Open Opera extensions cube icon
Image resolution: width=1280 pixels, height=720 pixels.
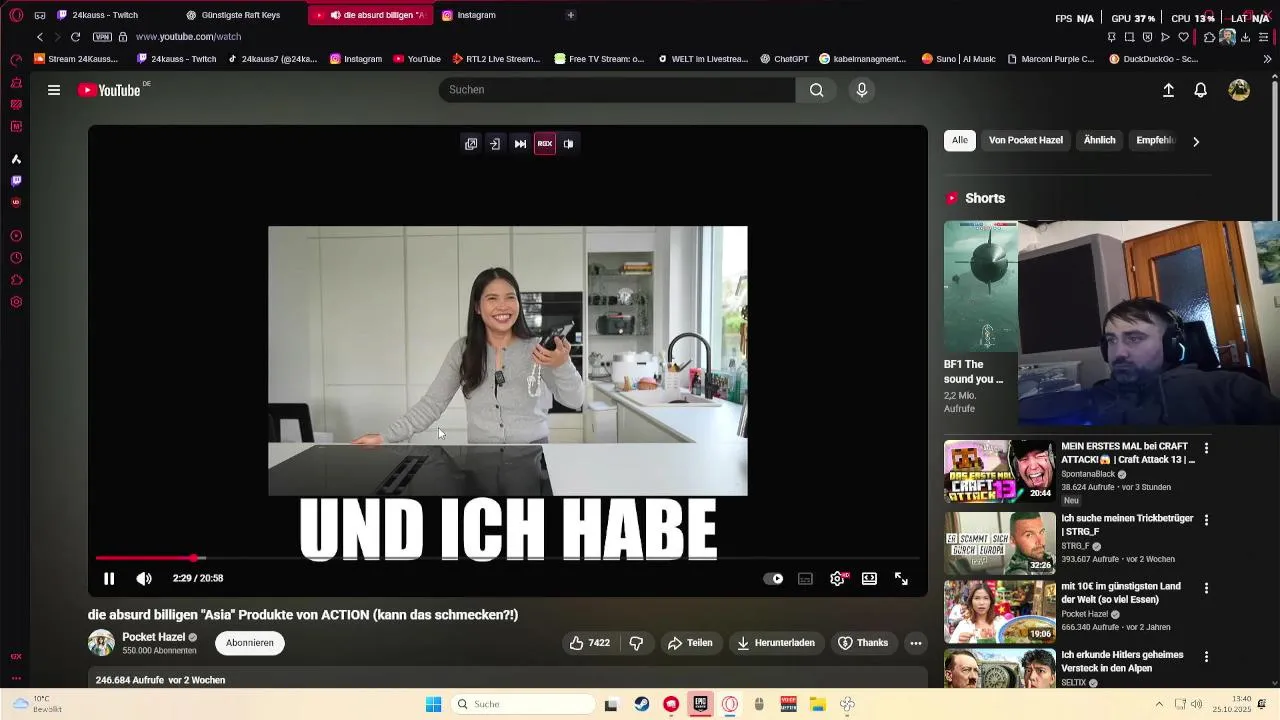pos(1209,37)
